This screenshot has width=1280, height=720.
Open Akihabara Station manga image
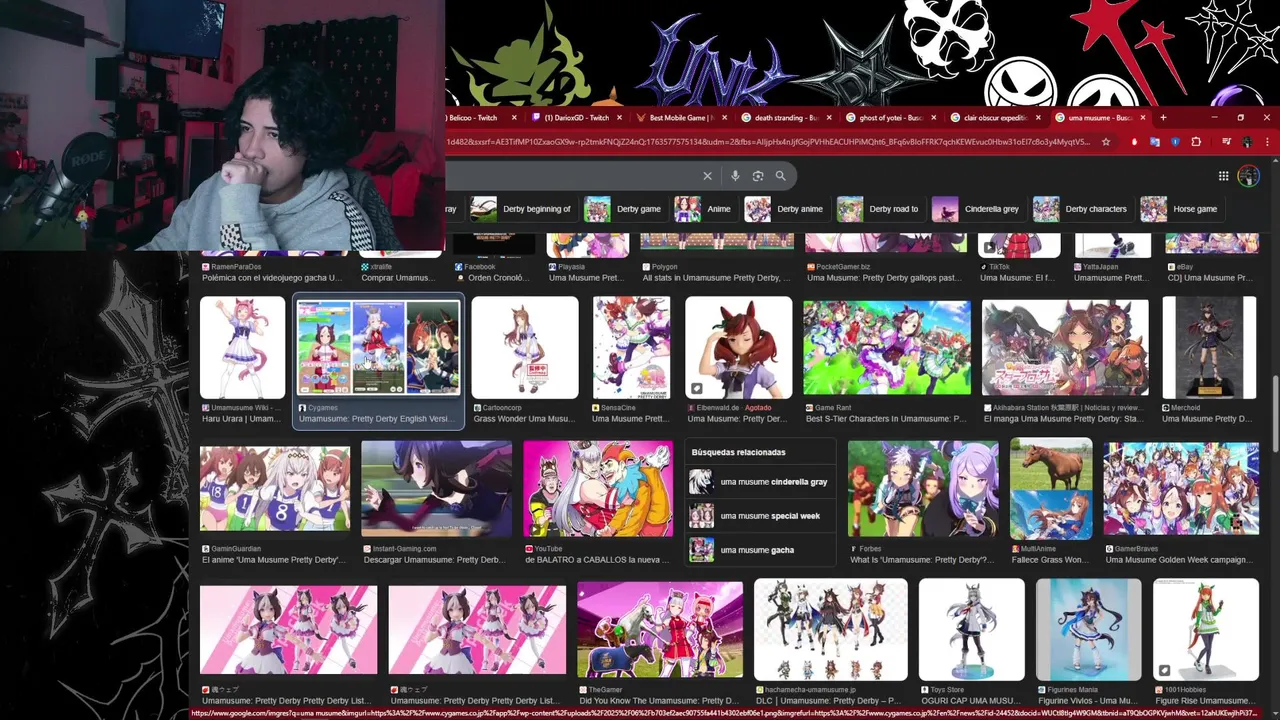[x=1065, y=348]
